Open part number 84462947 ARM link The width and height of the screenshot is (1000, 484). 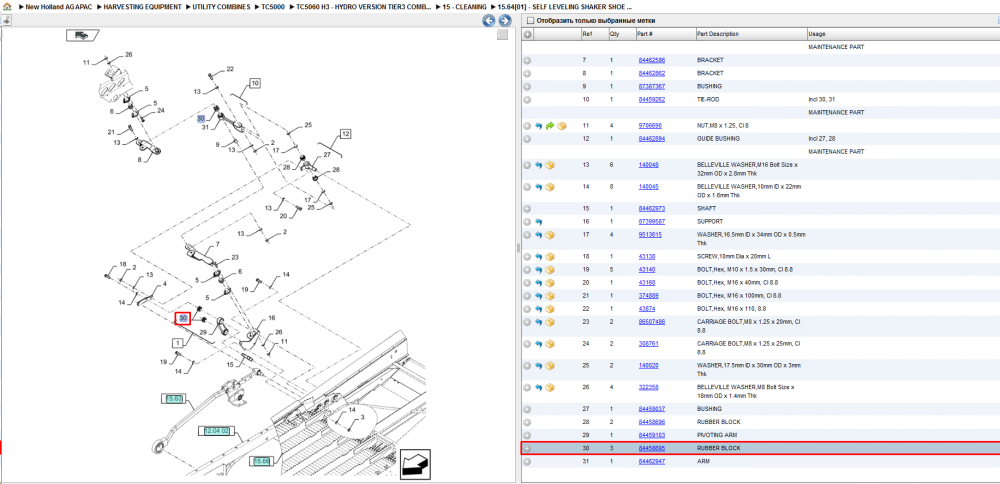651,462
